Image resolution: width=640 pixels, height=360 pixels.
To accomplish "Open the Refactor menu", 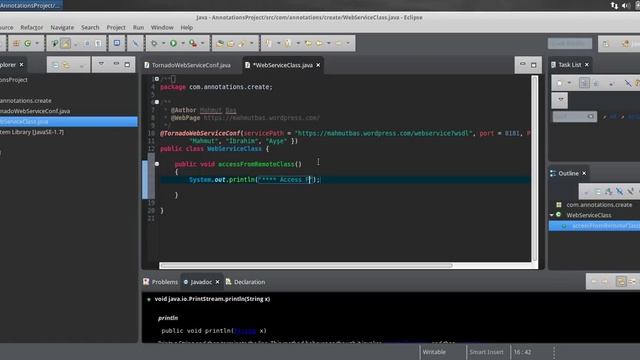I will pyautogui.click(x=32, y=27).
